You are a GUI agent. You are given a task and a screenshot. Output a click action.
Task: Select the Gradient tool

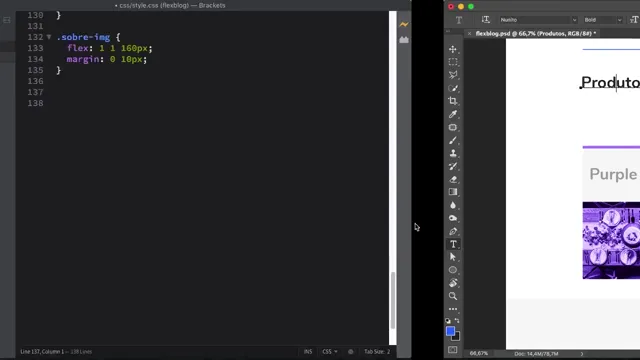[x=453, y=192]
